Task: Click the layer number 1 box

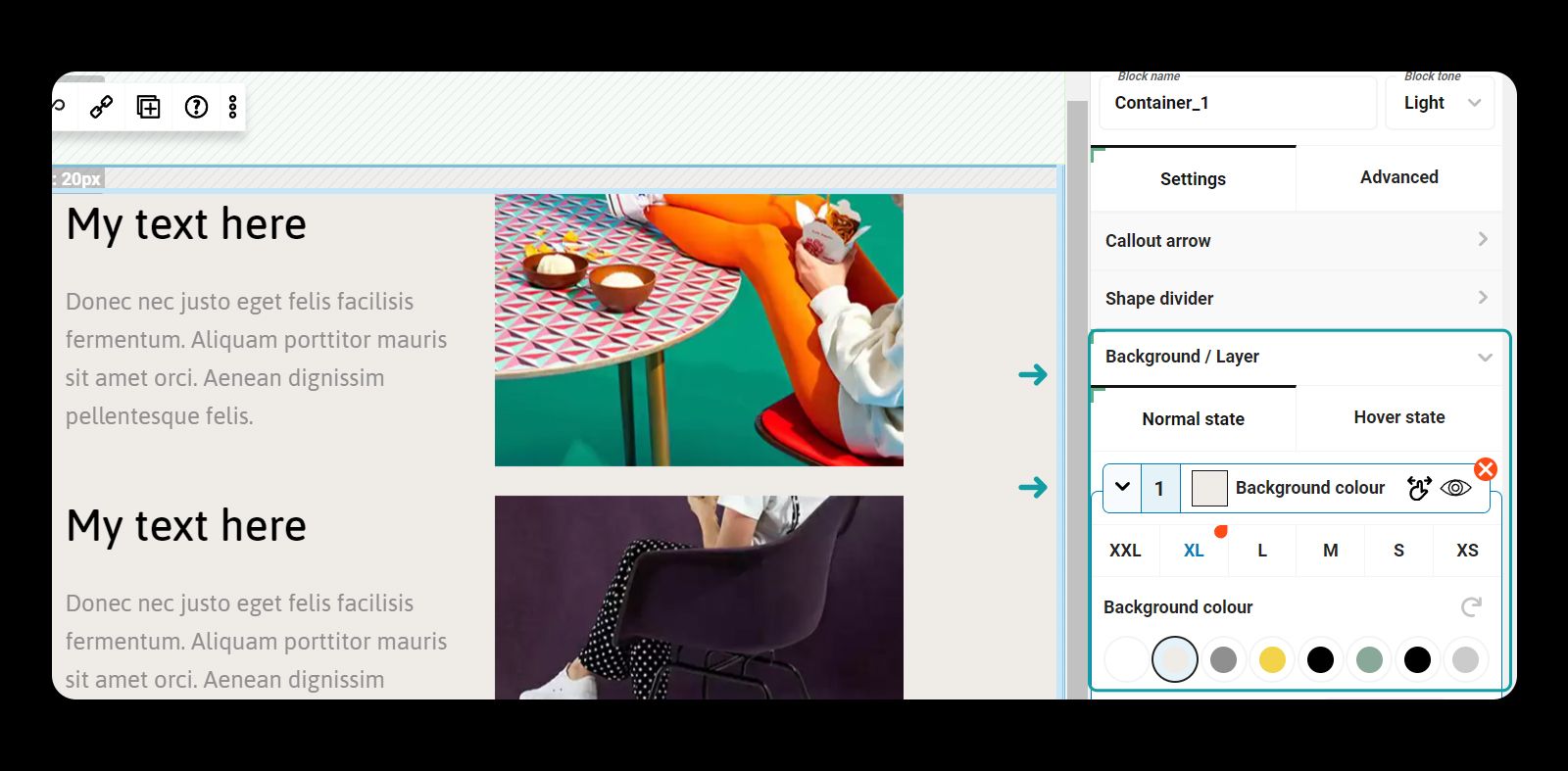Action: point(1160,488)
